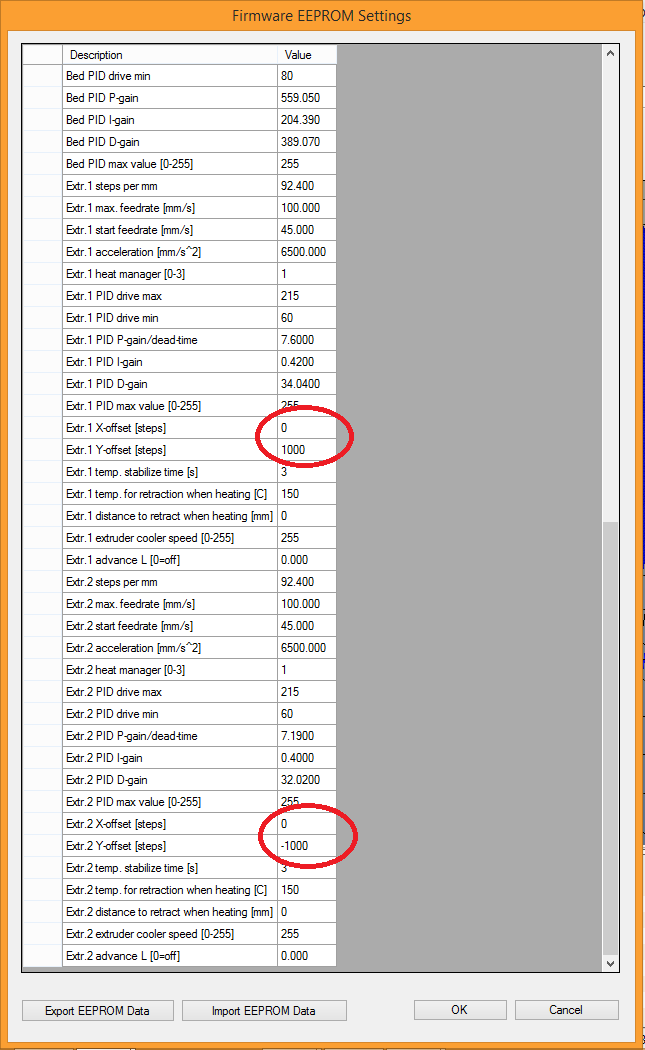Select the Bed PID drive min value
Image resolution: width=645 pixels, height=1050 pixels.
pos(307,76)
